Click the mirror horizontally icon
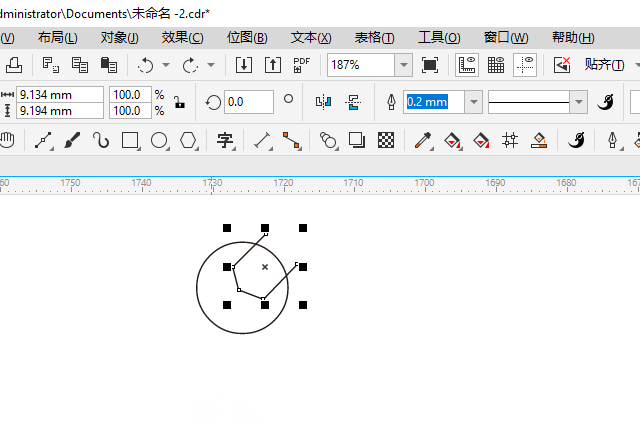Image resolution: width=640 pixels, height=424 pixels. pyautogui.click(x=323, y=102)
